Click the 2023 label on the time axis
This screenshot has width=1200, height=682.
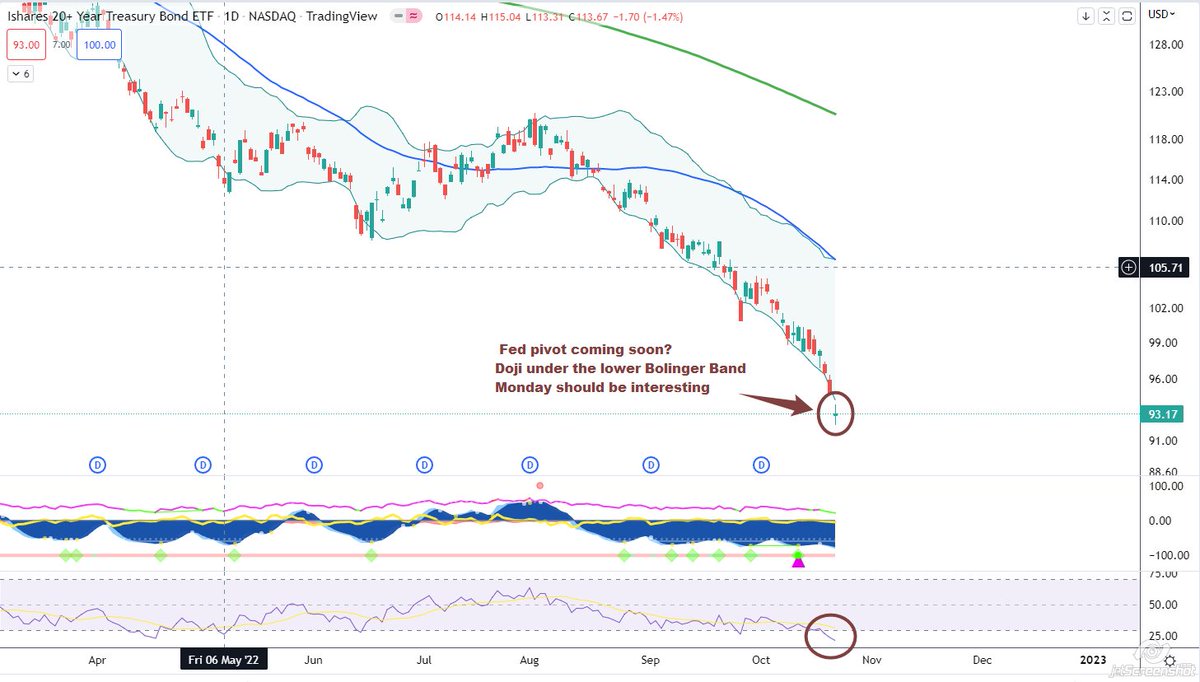(x=1093, y=660)
